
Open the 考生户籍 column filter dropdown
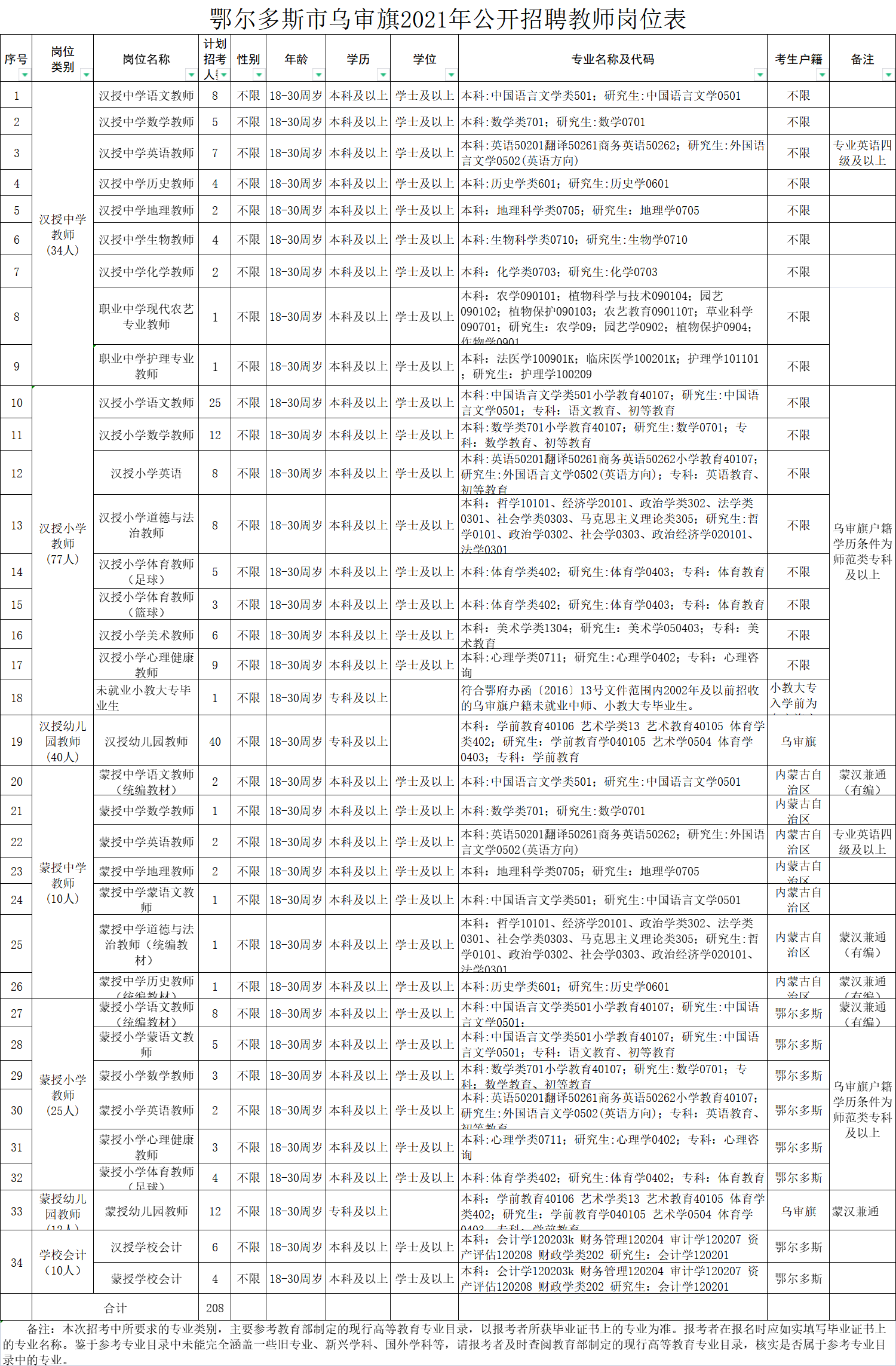click(x=822, y=75)
